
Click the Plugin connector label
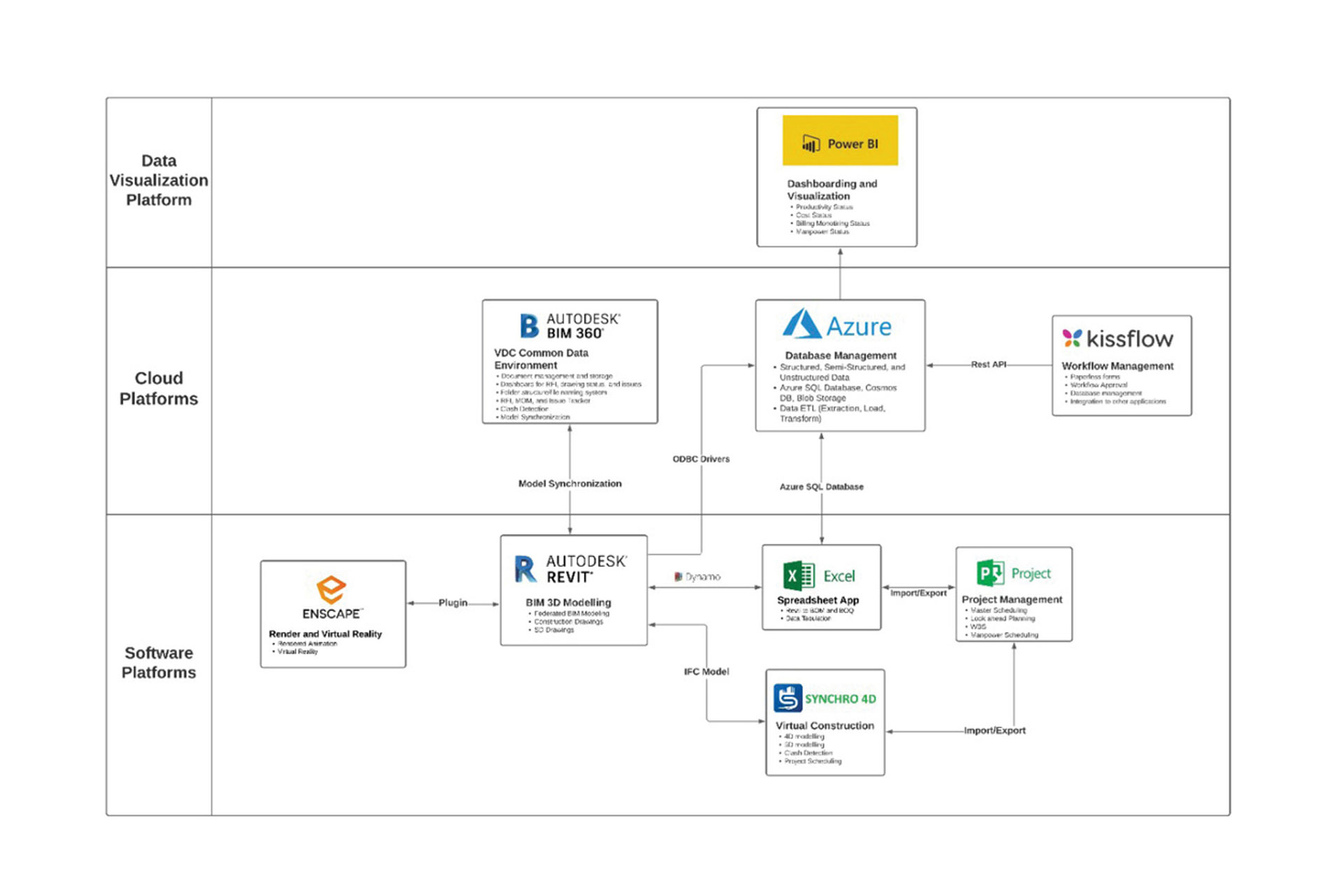point(453,603)
